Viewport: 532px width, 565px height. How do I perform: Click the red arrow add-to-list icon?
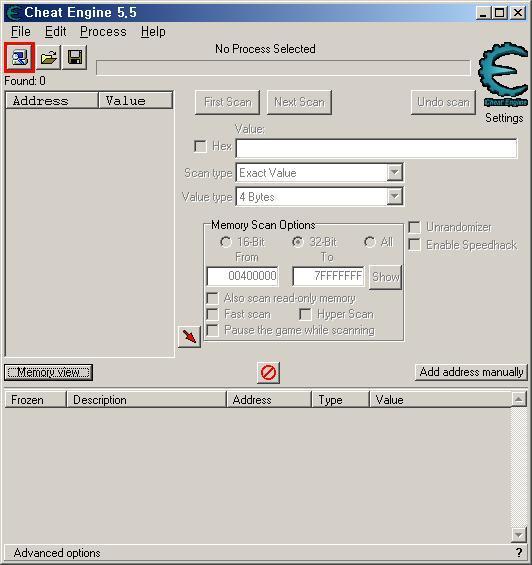[189, 337]
